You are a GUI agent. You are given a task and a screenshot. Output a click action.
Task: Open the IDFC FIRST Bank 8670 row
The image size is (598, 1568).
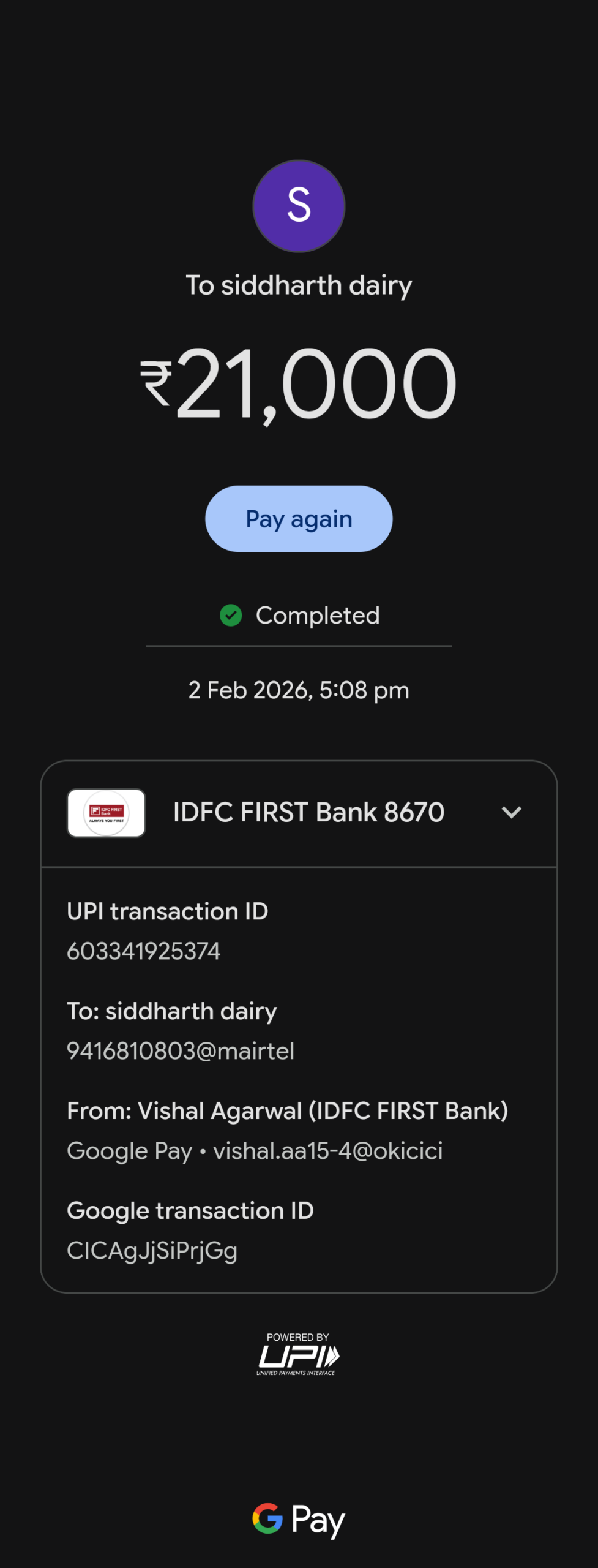308,813
